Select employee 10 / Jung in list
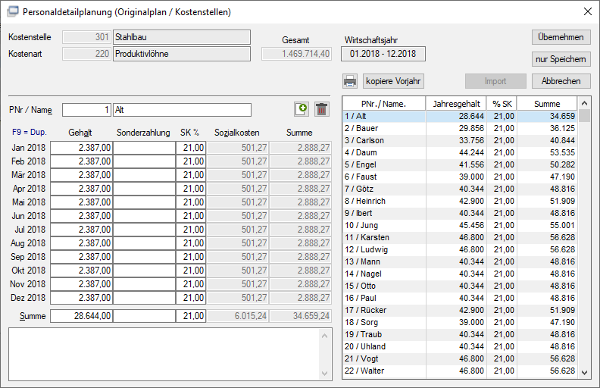Screen dimensions: 600x388 coord(460,225)
